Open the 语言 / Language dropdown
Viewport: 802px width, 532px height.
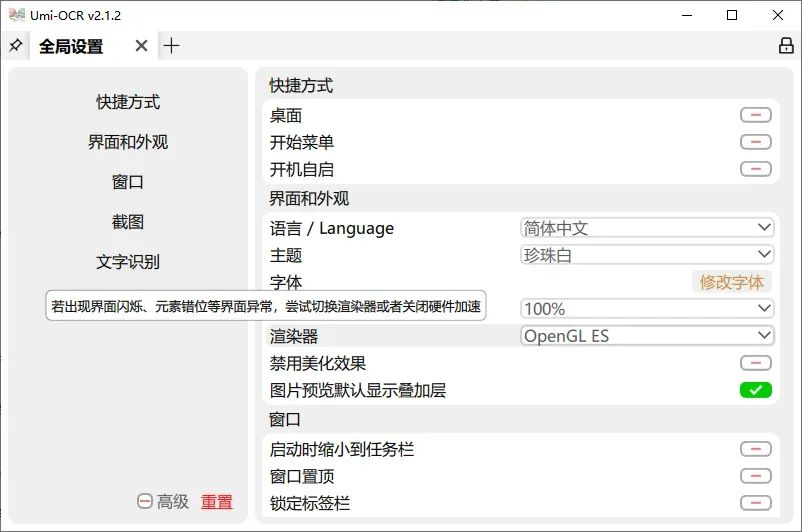(x=647, y=228)
